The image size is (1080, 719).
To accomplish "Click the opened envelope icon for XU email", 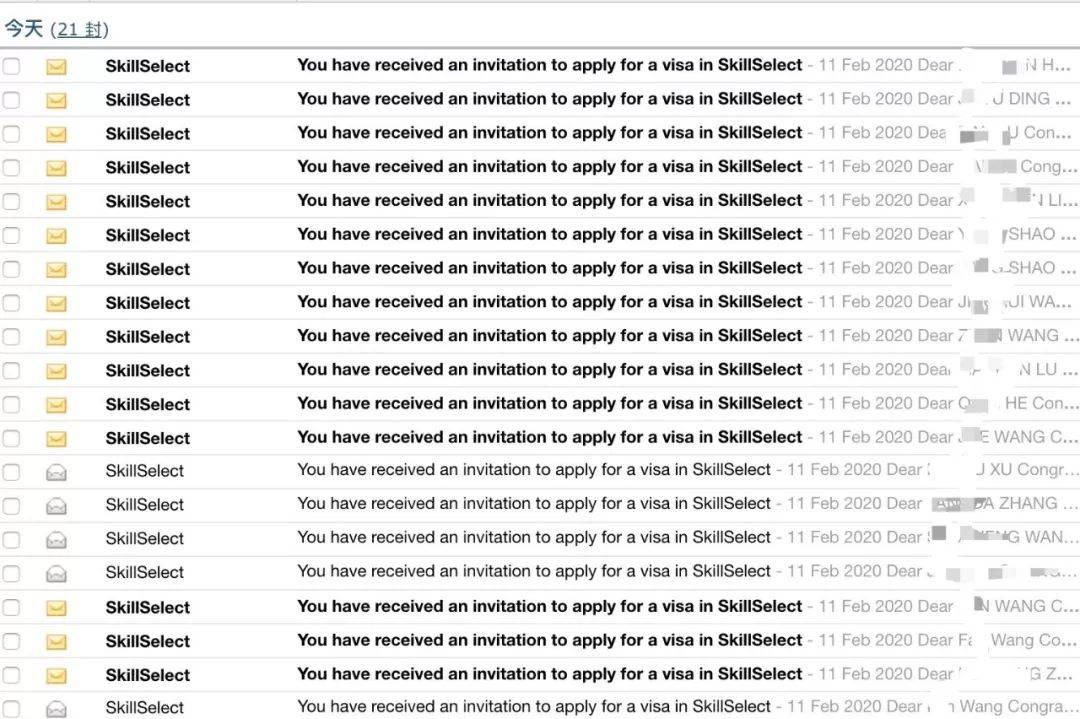I will 56,472.
